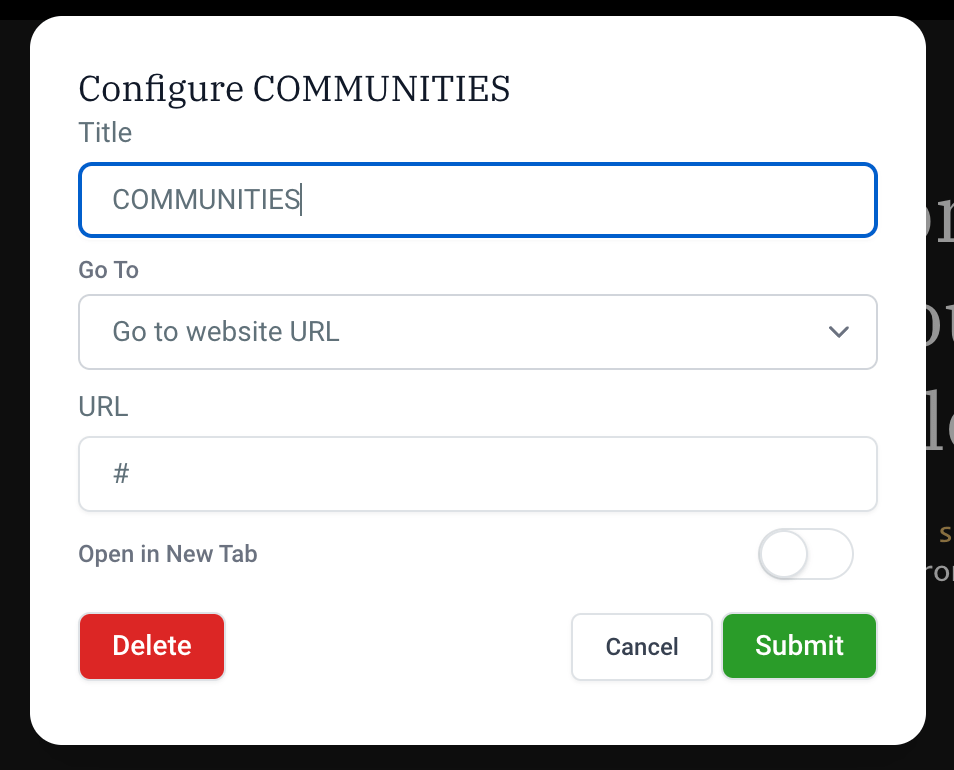Screen dimensions: 954x770
Task: Toggle the Open in New Tab switch
Action: [805, 554]
